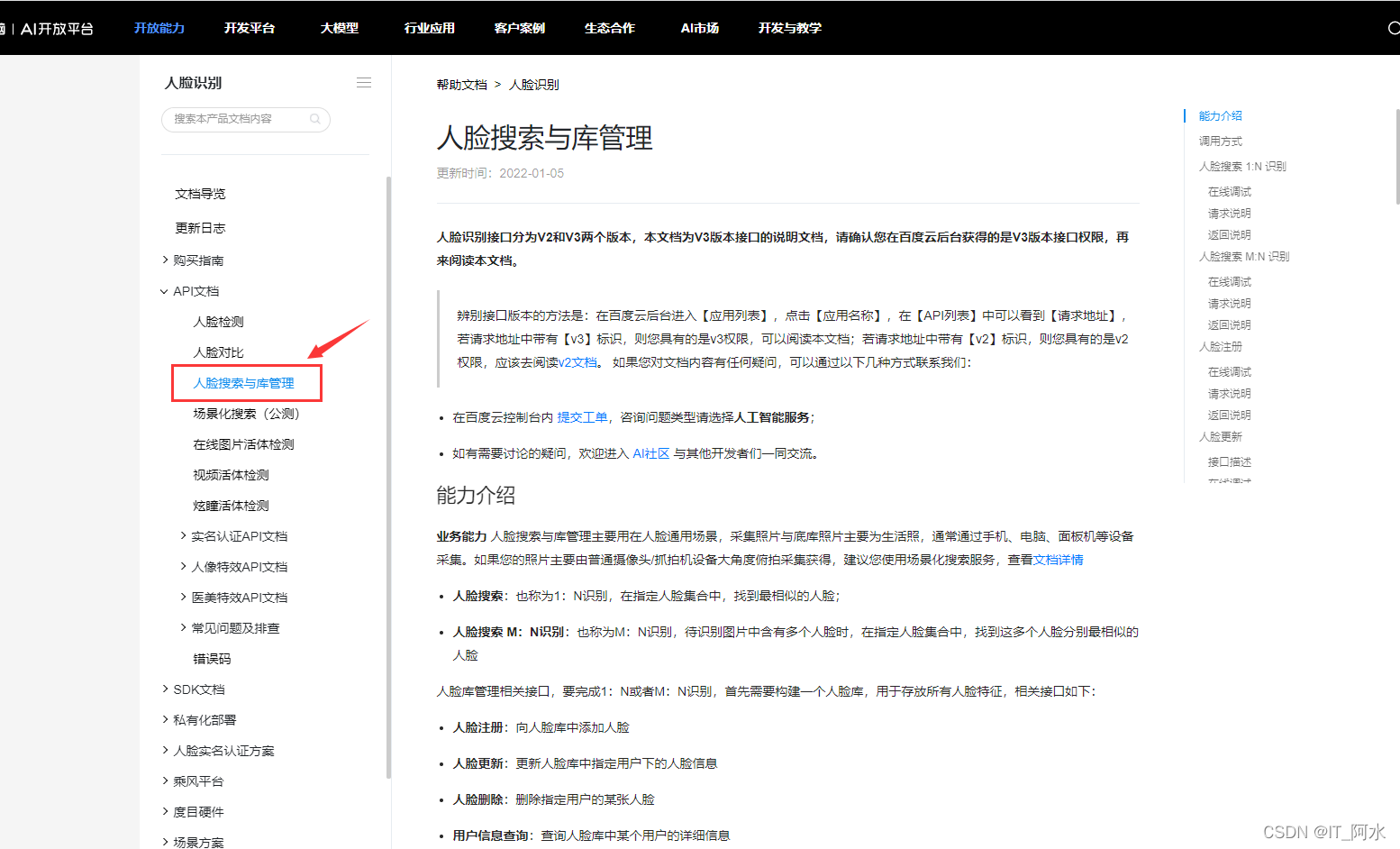Open the AI市场 navigation menu
The image size is (1400, 849).
click(x=699, y=28)
